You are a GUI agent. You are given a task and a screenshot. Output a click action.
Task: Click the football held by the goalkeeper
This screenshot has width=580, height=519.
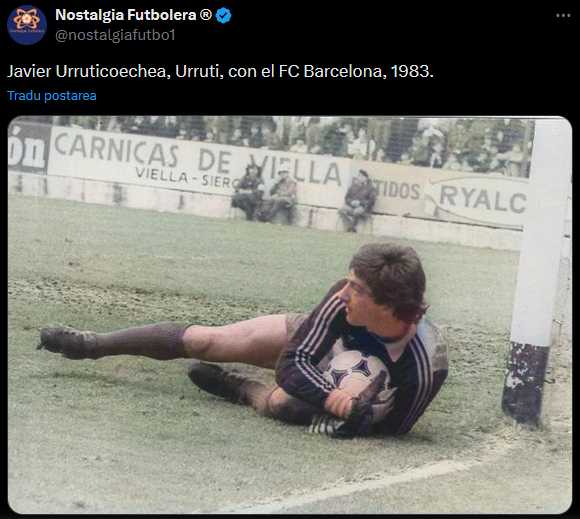pos(355,372)
